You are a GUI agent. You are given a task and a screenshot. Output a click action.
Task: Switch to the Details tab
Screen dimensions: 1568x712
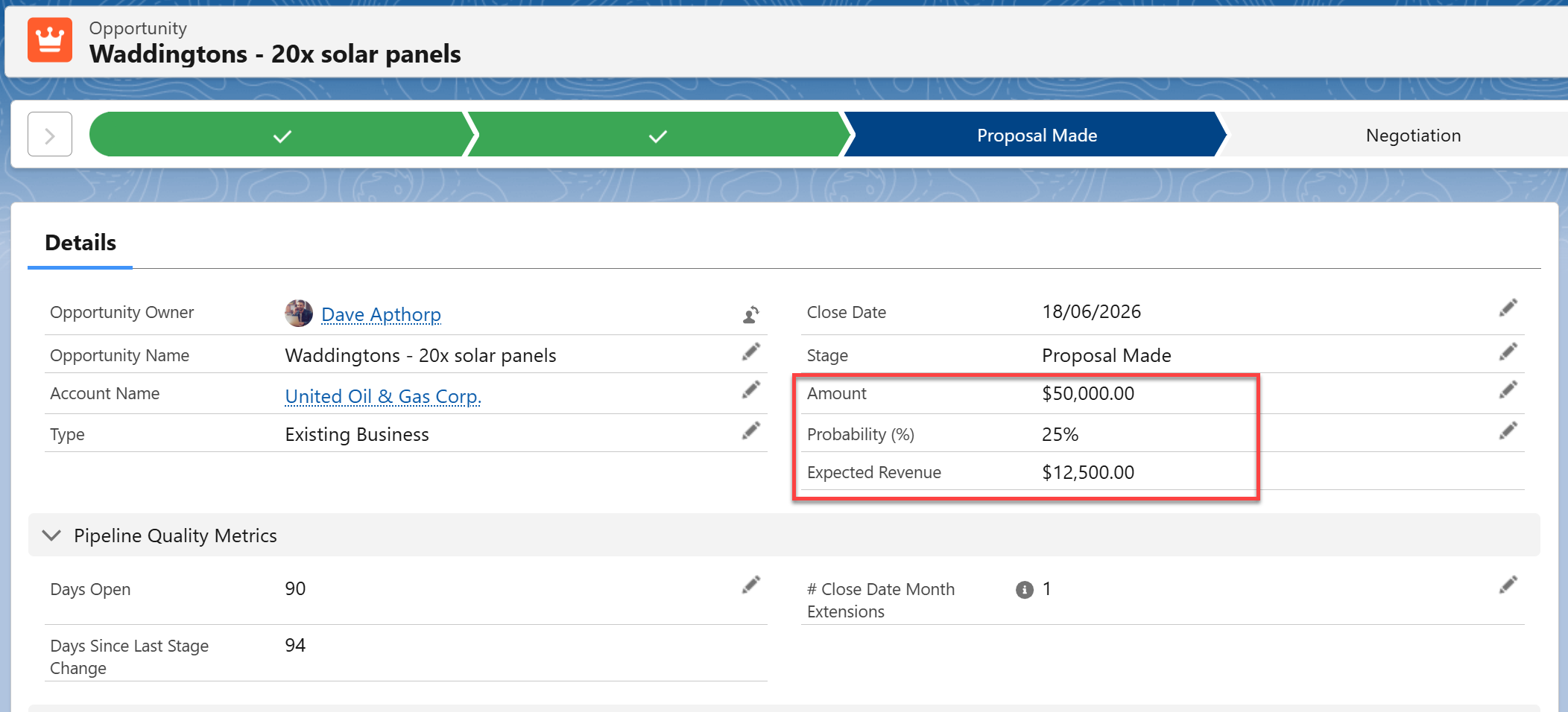[x=80, y=243]
